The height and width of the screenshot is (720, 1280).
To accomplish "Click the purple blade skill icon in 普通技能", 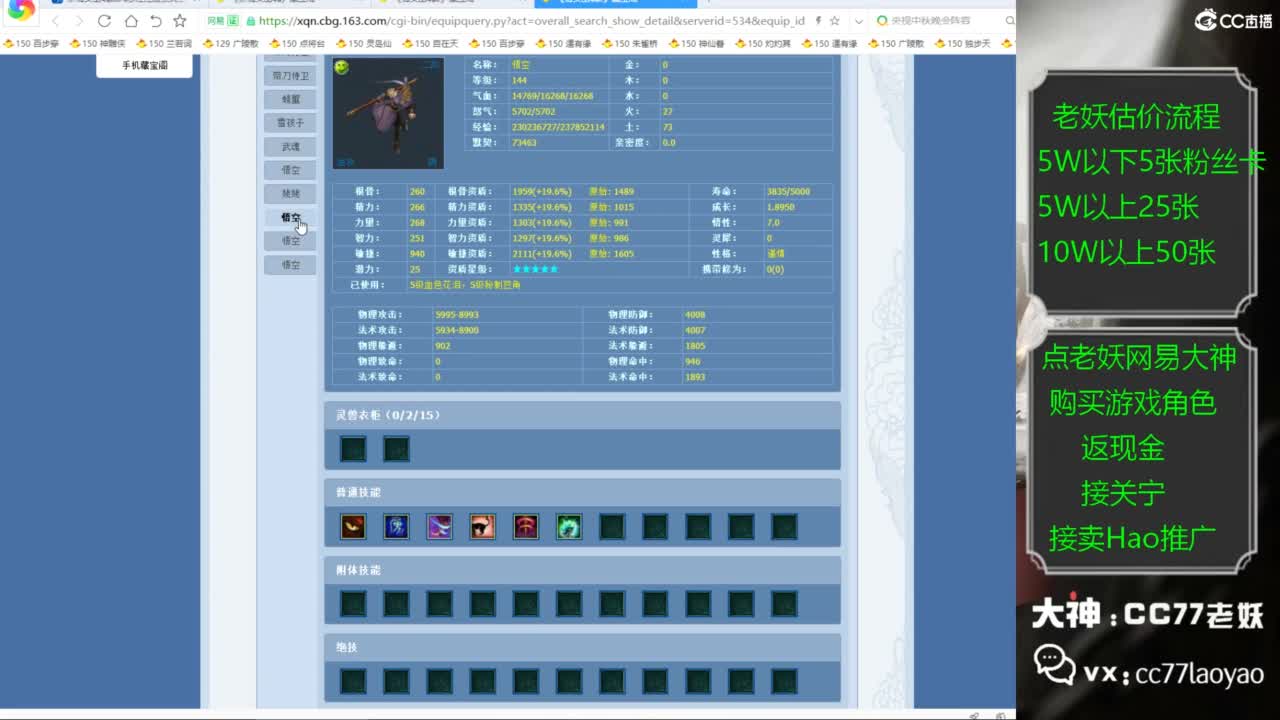I will pyautogui.click(x=439, y=526).
